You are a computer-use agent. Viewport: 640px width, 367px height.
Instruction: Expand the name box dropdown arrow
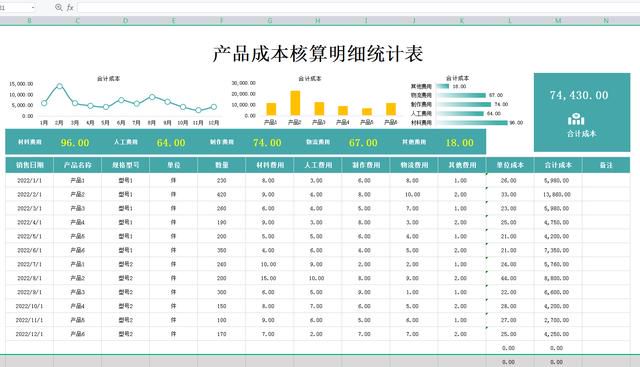click(x=33, y=7)
